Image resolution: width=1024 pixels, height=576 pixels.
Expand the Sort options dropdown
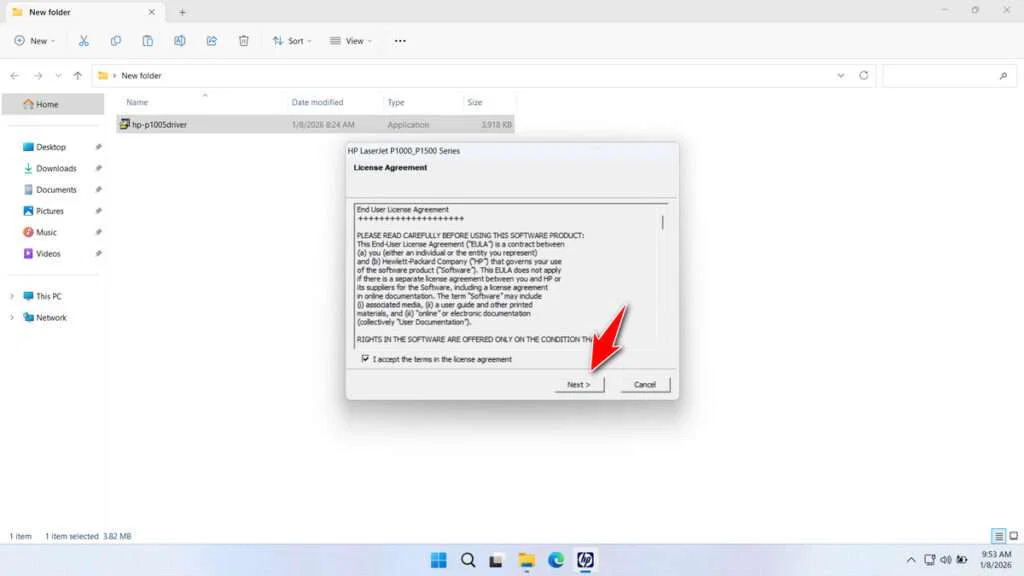pos(291,40)
